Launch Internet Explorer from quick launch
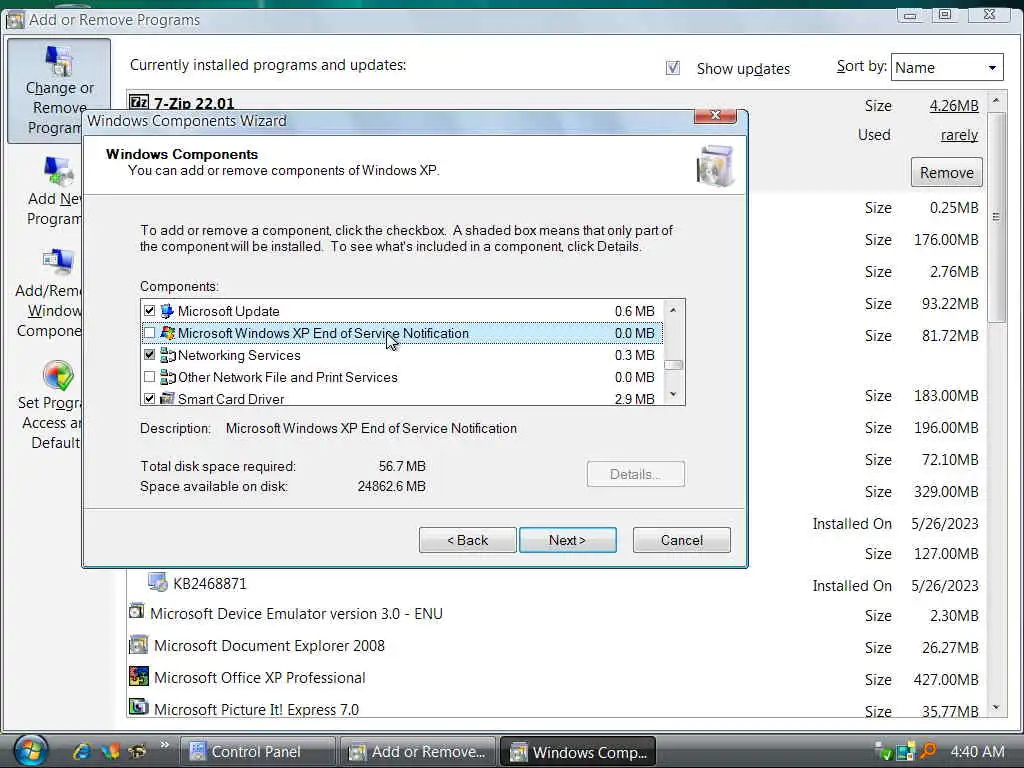 pos(81,752)
